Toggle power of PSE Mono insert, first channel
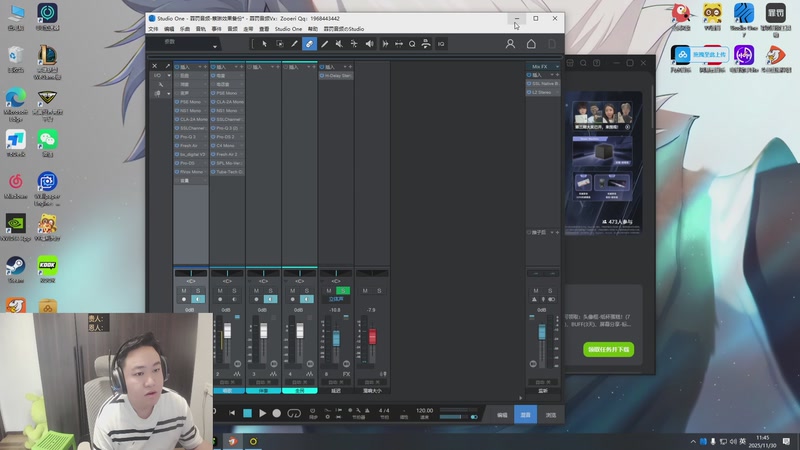 click(177, 102)
